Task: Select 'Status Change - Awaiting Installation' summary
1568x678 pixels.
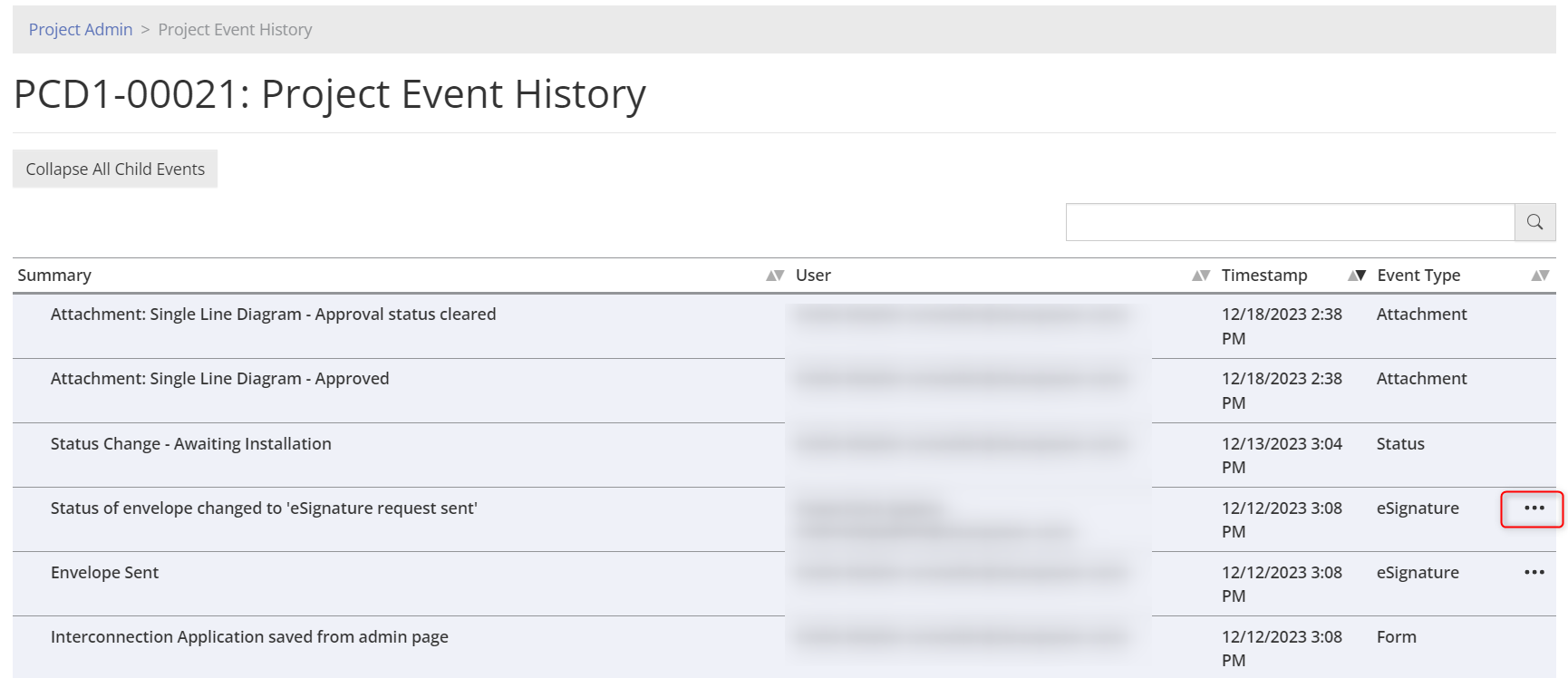Action: (191, 444)
